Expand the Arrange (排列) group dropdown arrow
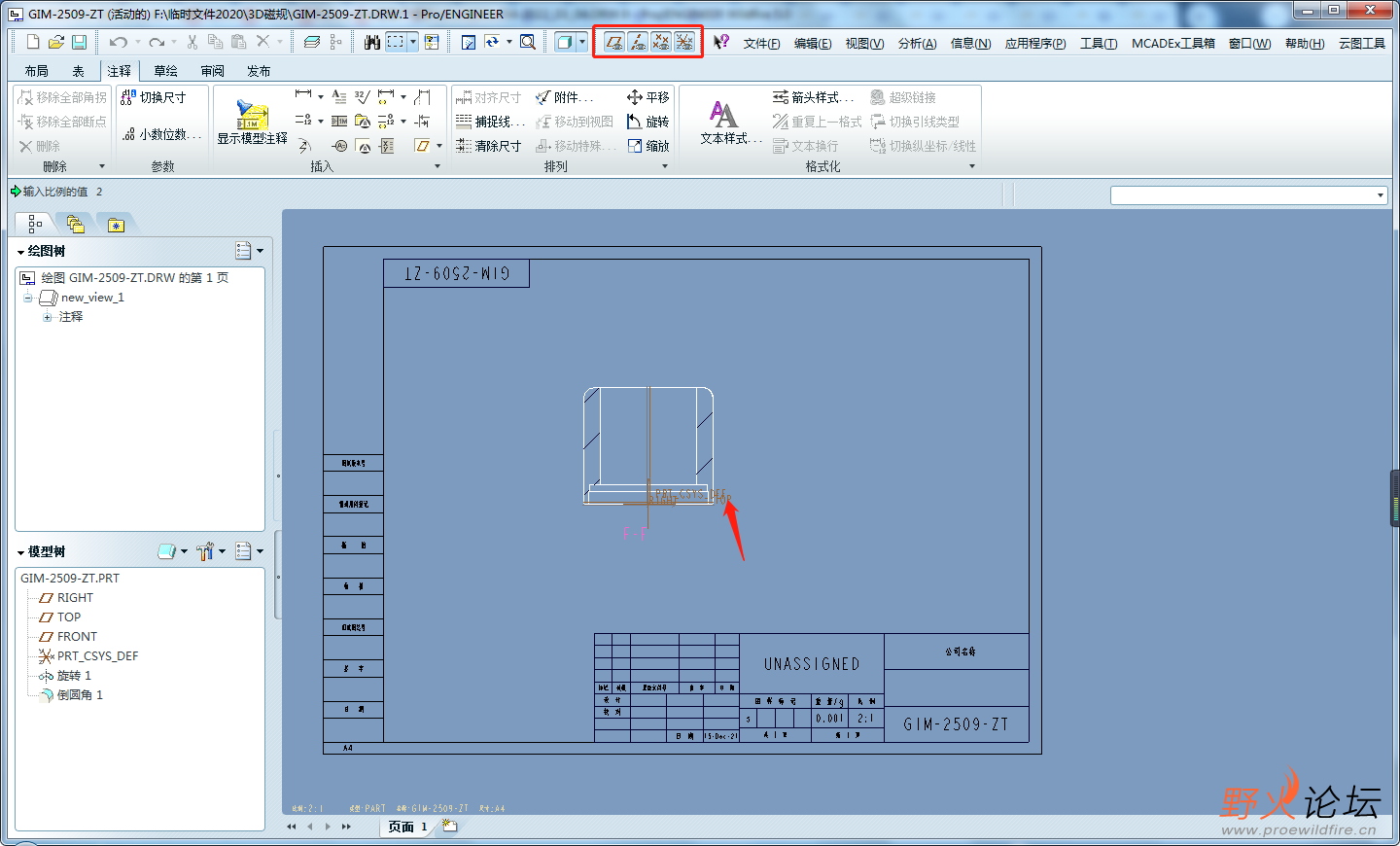Viewport: 1400px width, 846px height. [x=665, y=166]
